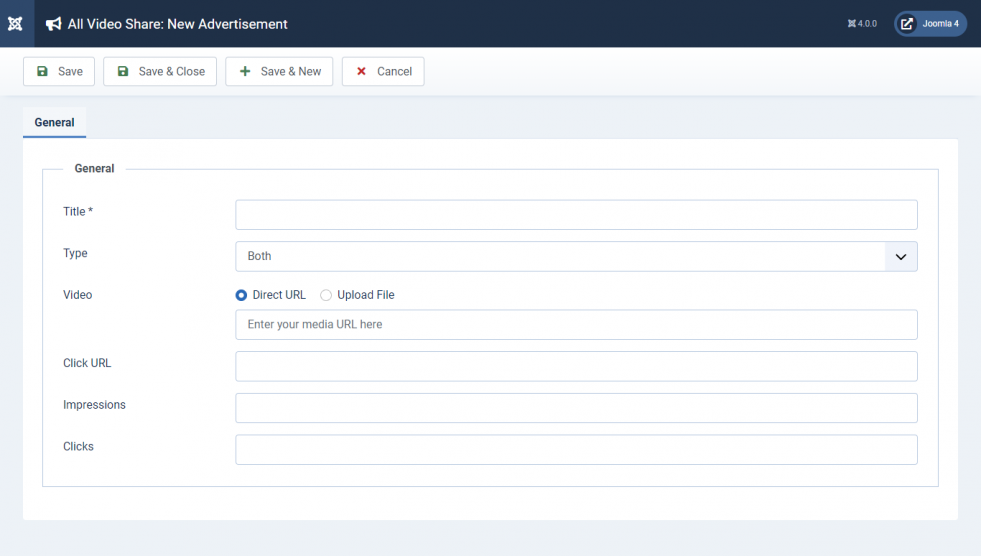
Task: Click the external link icon beside Joomla 4
Action: tap(907, 24)
